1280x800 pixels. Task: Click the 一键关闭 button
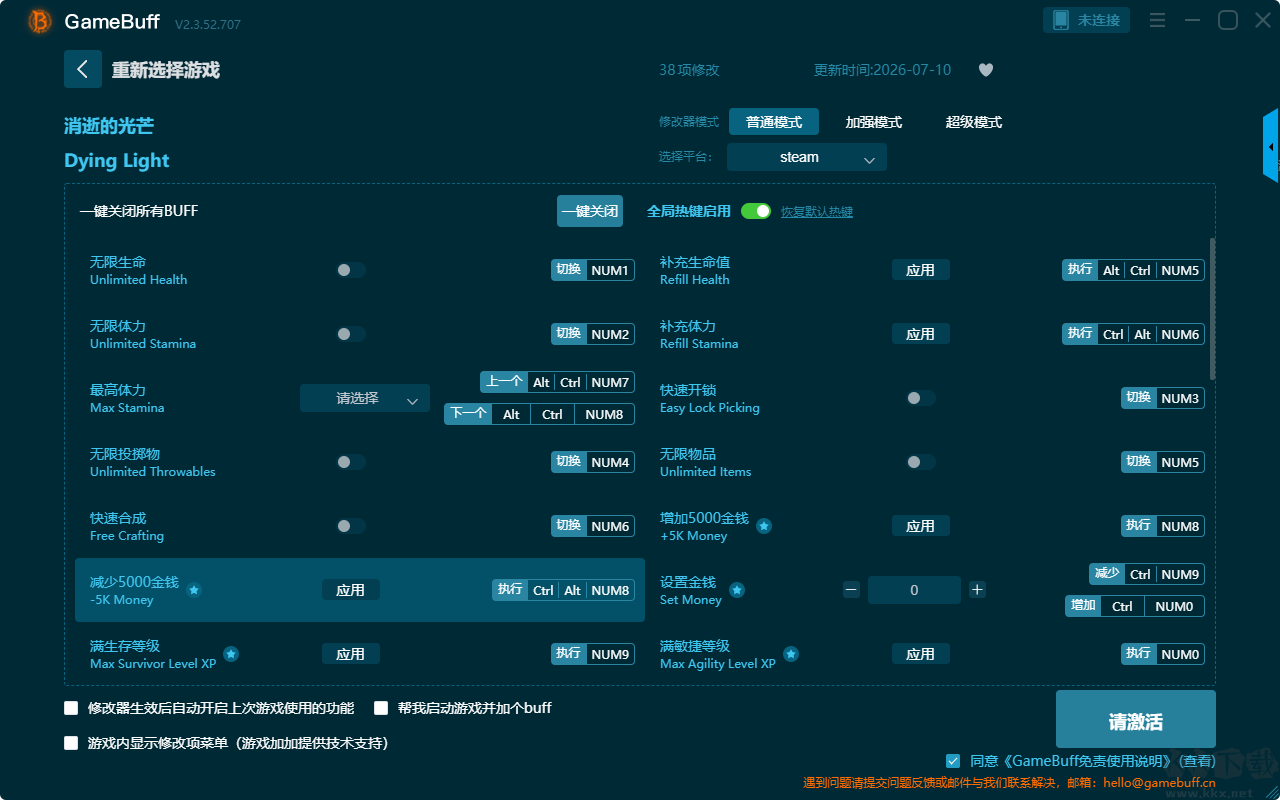click(590, 211)
